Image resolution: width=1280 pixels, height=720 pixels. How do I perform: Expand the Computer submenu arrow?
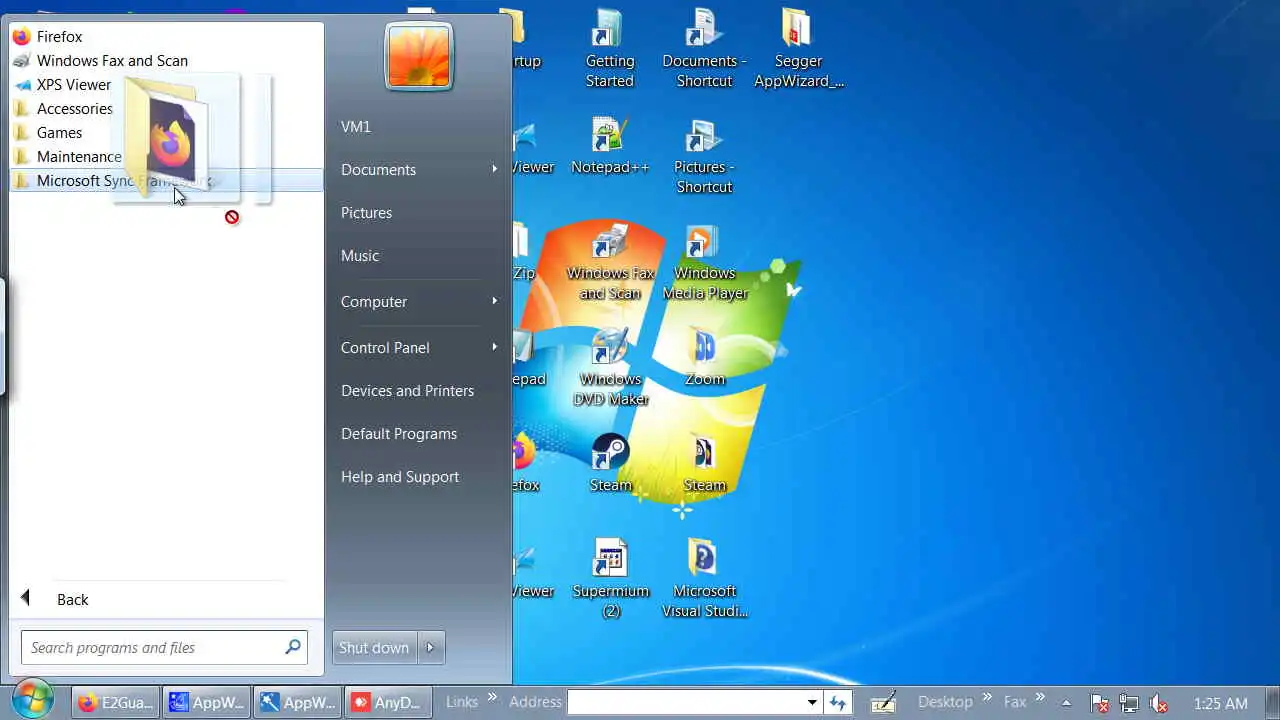[494, 301]
